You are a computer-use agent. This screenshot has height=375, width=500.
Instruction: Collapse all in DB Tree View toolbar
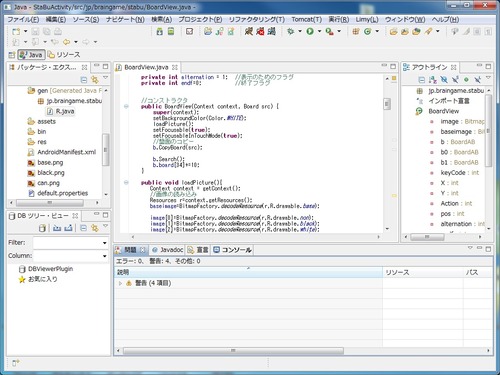84,228
